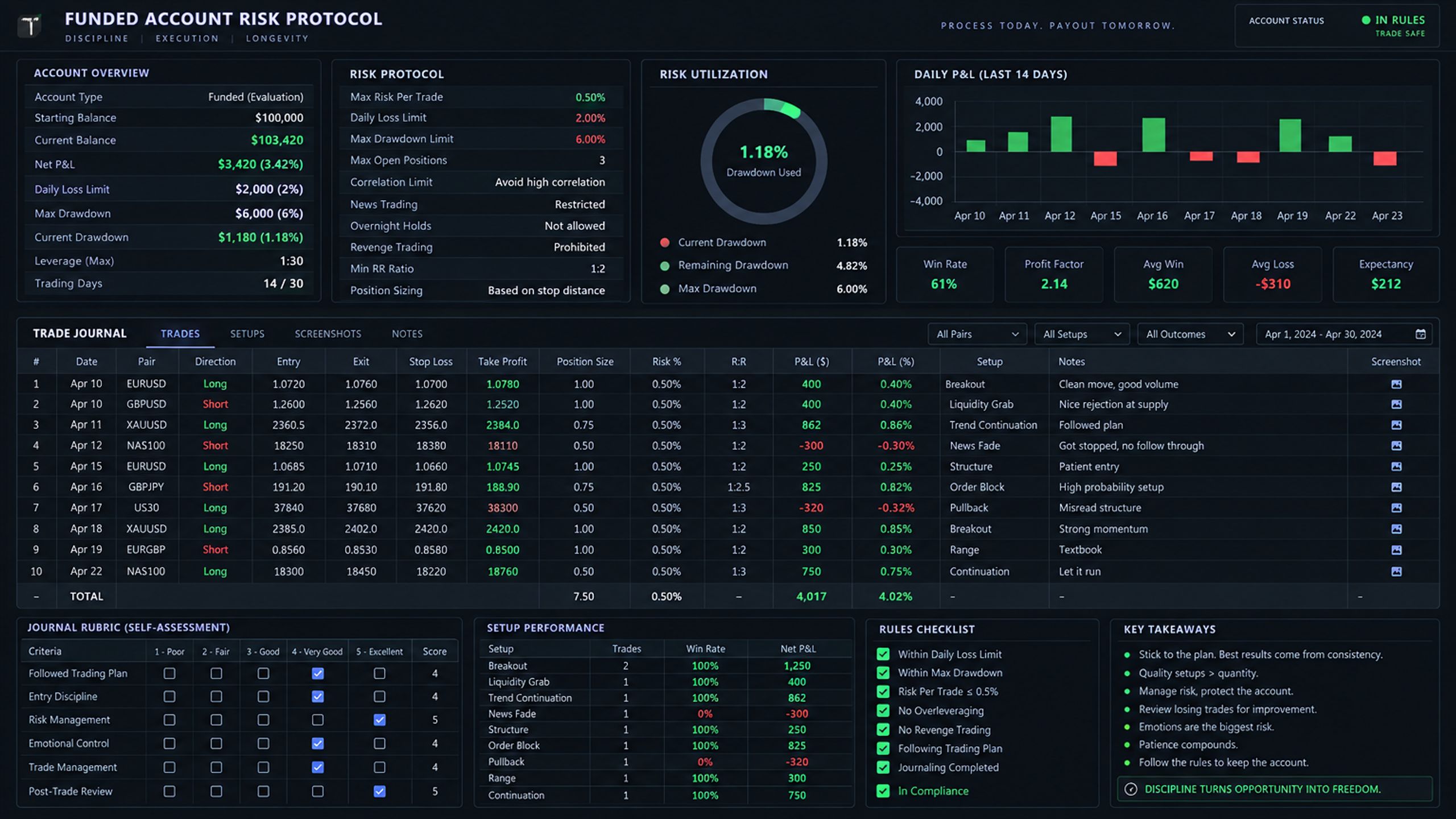The image size is (1456, 819).
Task: Toggle Within Daily Loss Limit checkbox
Action: pyautogui.click(x=883, y=655)
